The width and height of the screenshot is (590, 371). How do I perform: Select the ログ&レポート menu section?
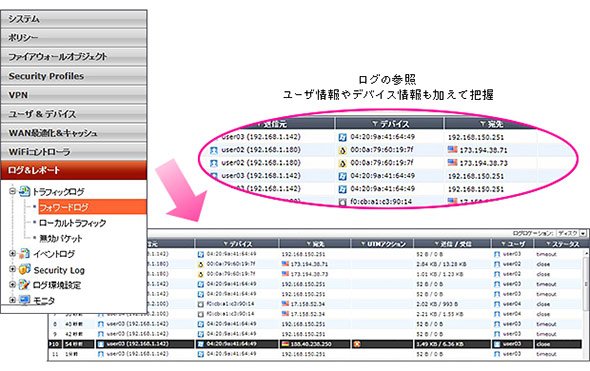pyautogui.click(x=74, y=170)
